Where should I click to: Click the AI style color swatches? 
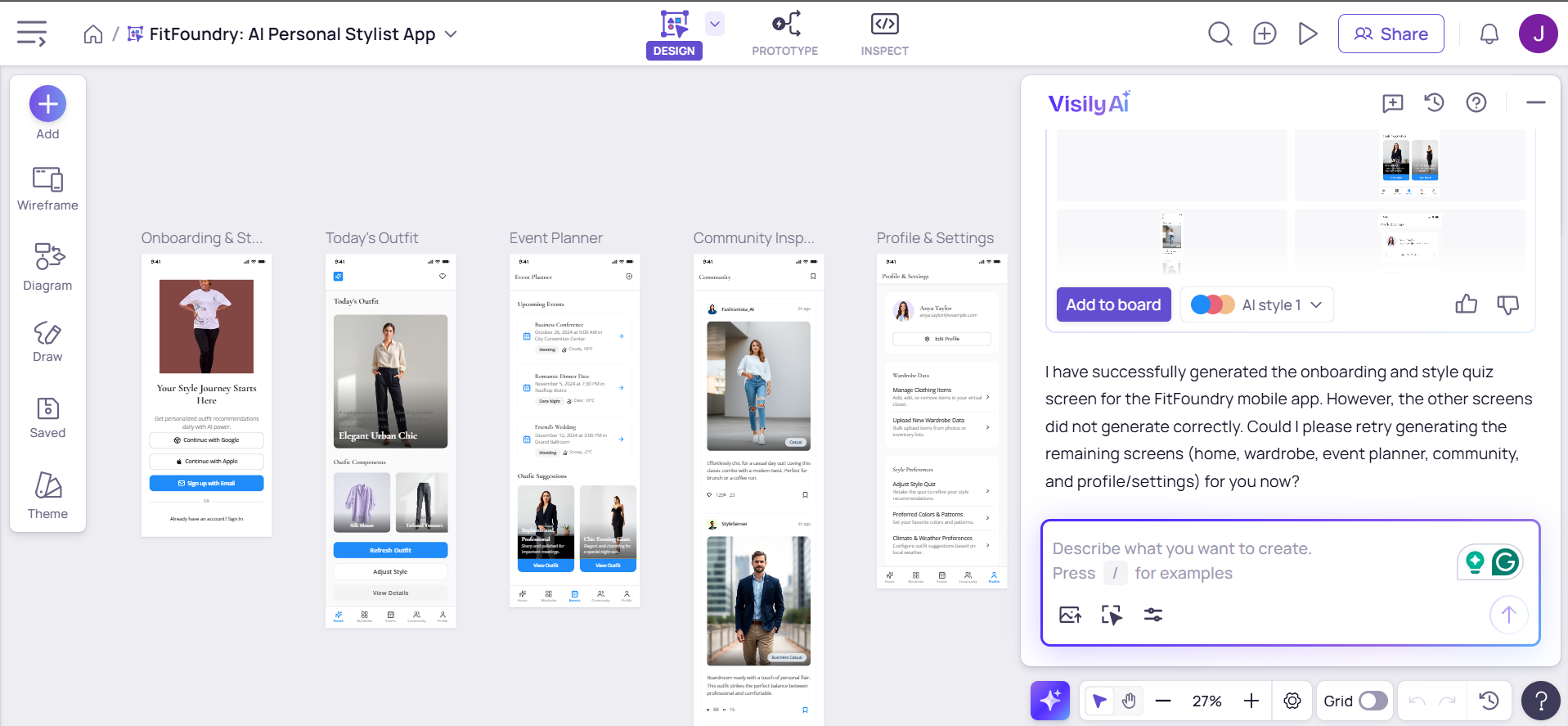coord(1212,304)
